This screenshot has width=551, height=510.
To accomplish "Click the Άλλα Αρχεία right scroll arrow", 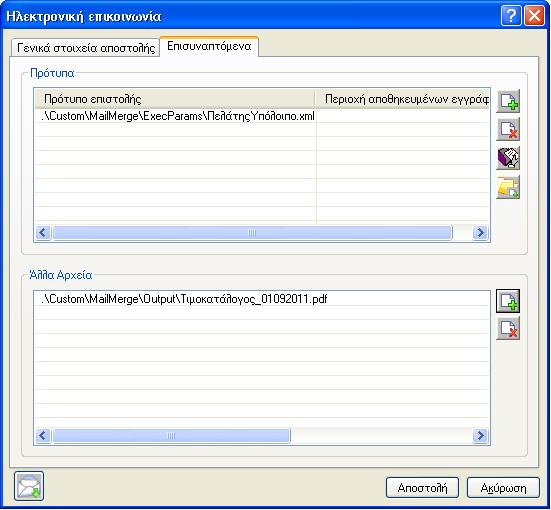I will point(480,436).
